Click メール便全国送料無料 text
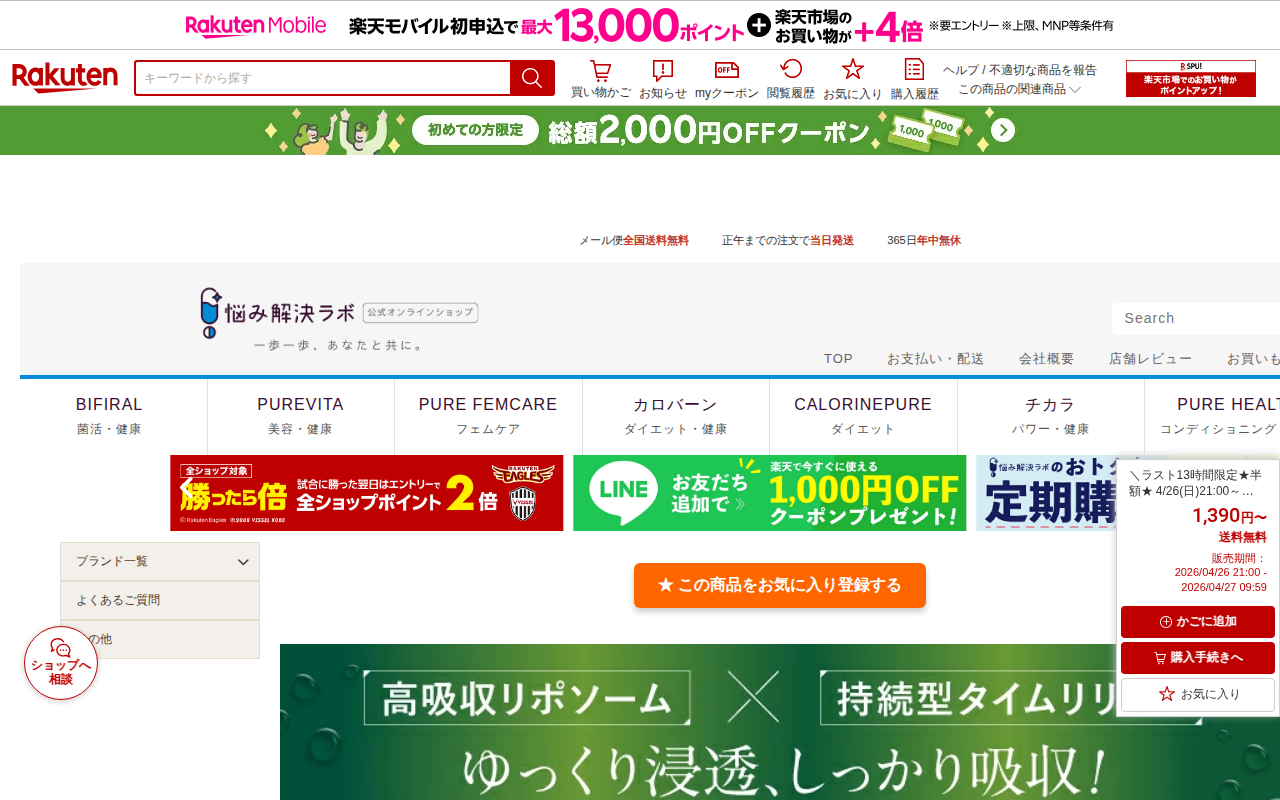This screenshot has height=800, width=1280. tap(634, 240)
